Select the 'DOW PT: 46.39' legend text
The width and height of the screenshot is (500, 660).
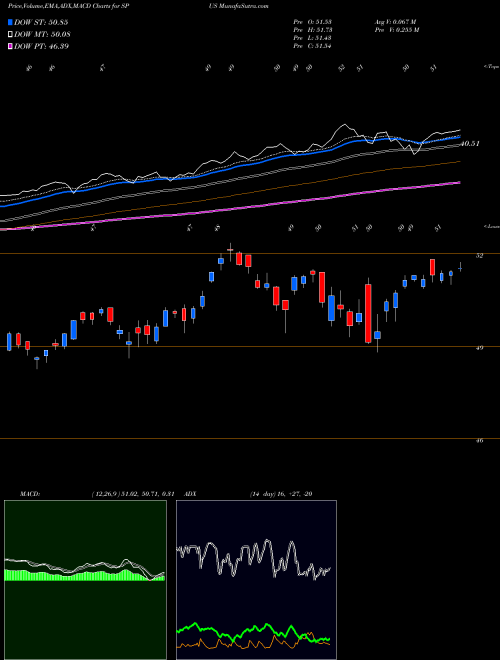[x=41, y=46]
